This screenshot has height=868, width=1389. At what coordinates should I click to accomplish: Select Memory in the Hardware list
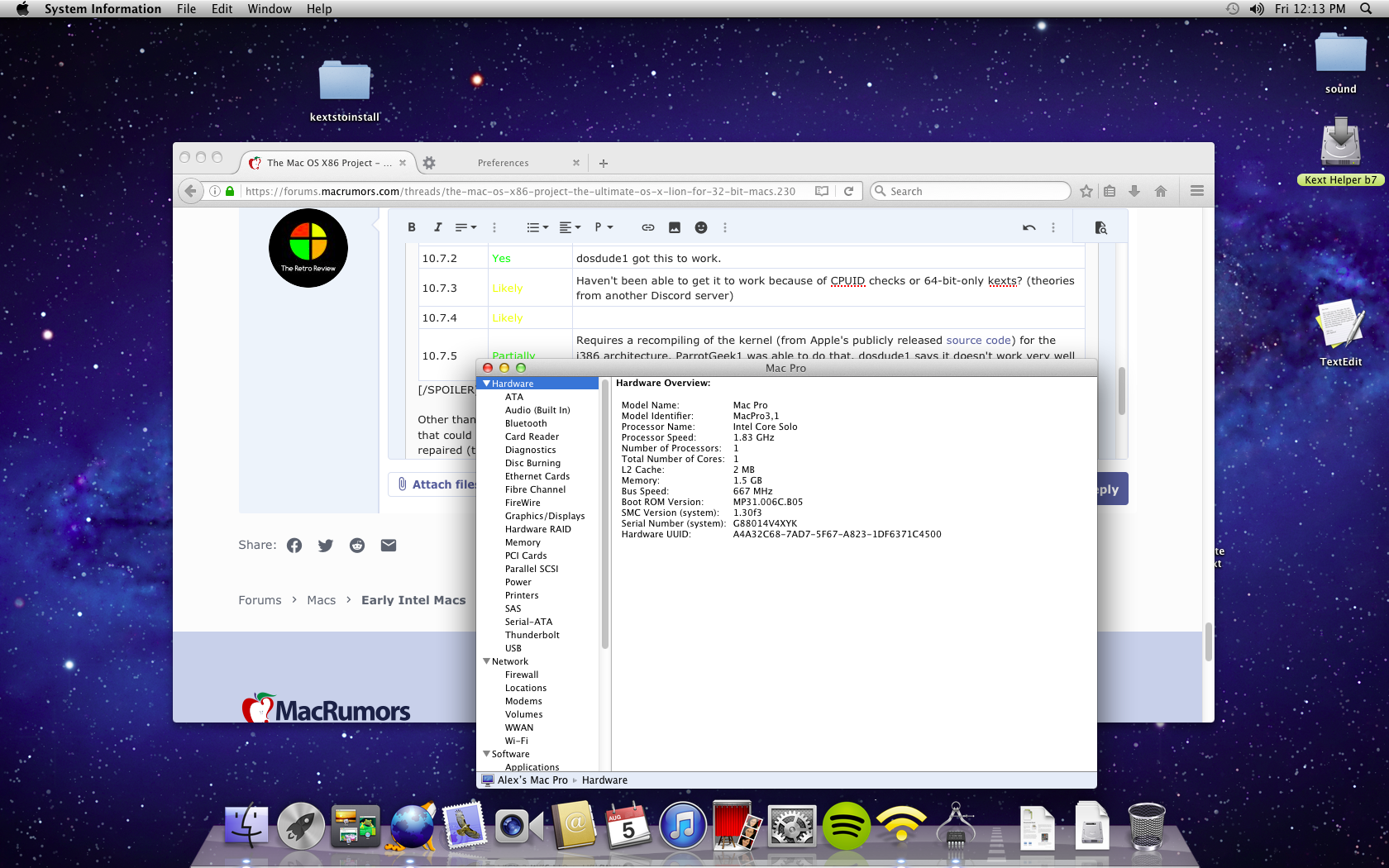click(523, 542)
